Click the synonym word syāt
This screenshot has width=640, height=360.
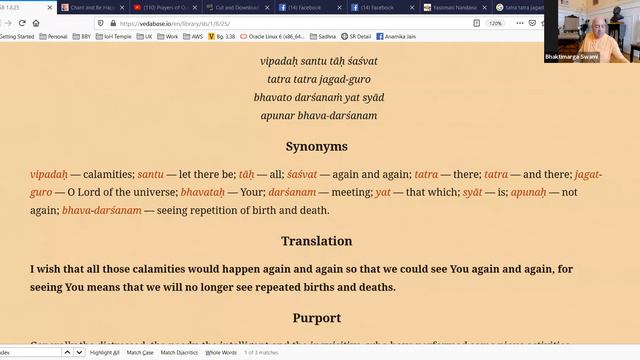pos(472,192)
